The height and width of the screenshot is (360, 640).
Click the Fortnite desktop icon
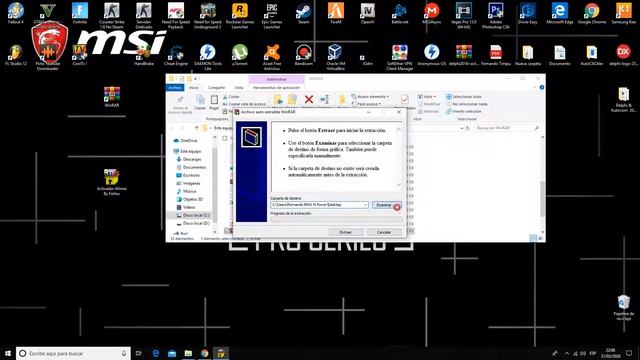[x=80, y=13]
